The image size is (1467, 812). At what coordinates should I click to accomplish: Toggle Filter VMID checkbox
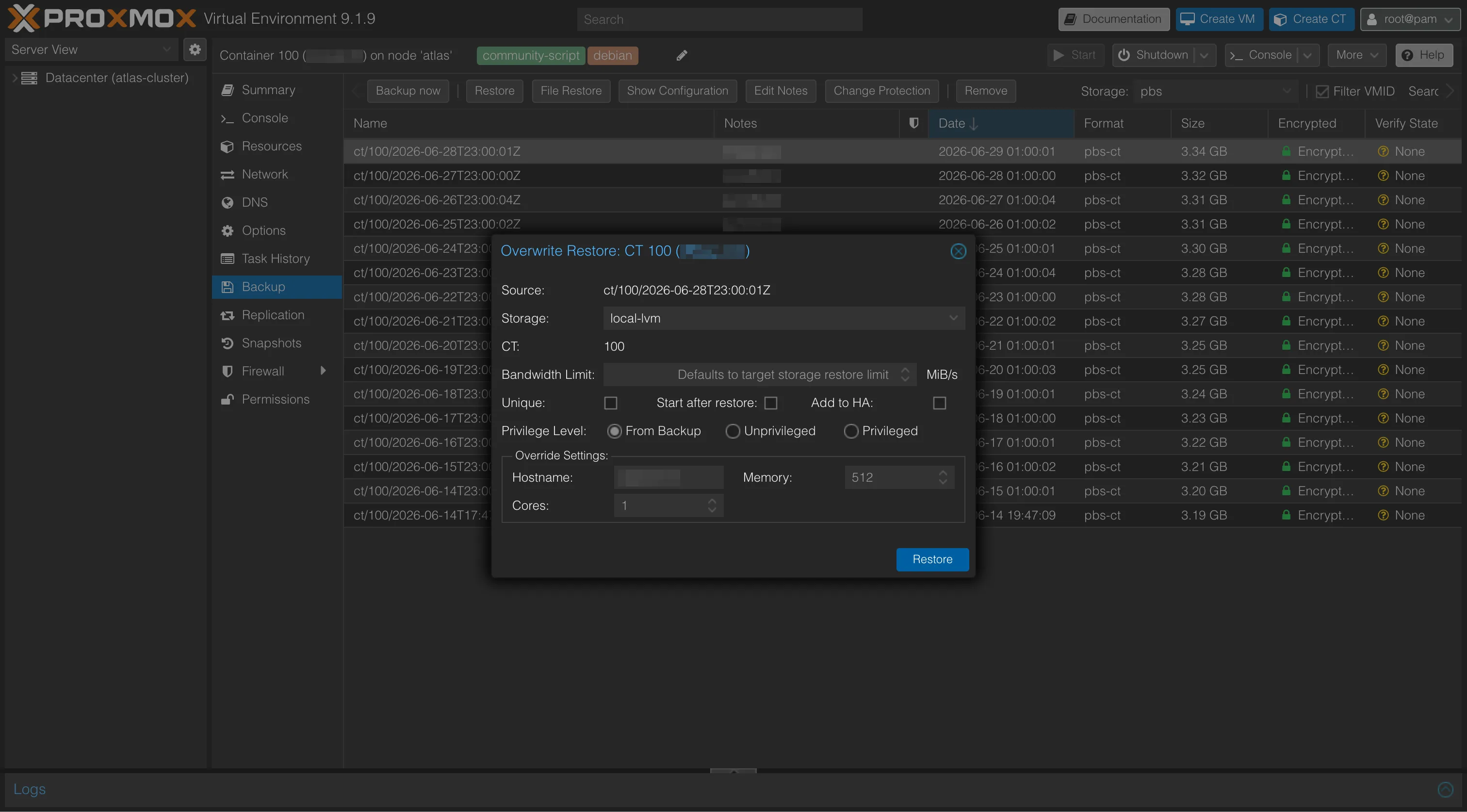(1322, 92)
